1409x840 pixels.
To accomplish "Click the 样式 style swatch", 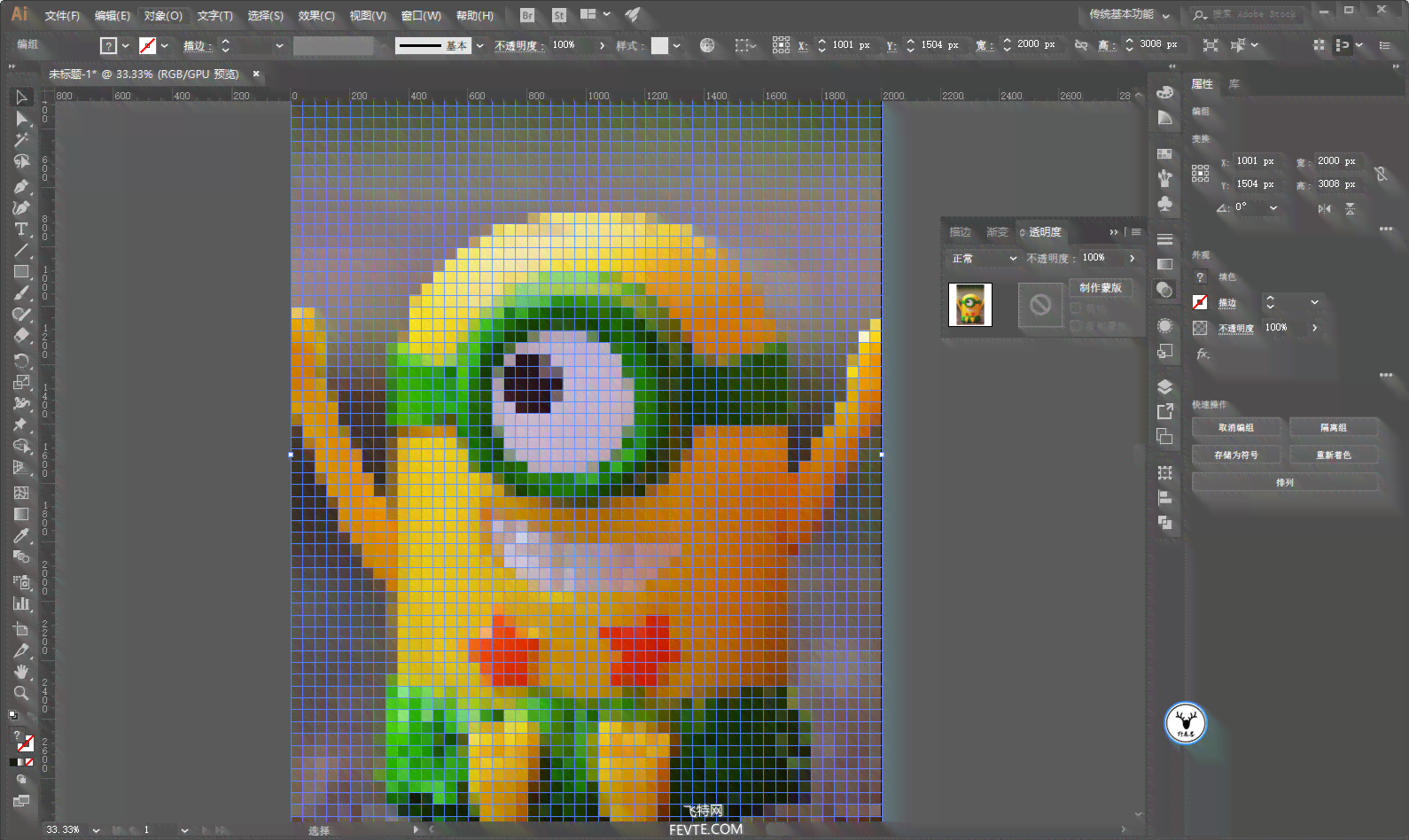I will pos(659,45).
